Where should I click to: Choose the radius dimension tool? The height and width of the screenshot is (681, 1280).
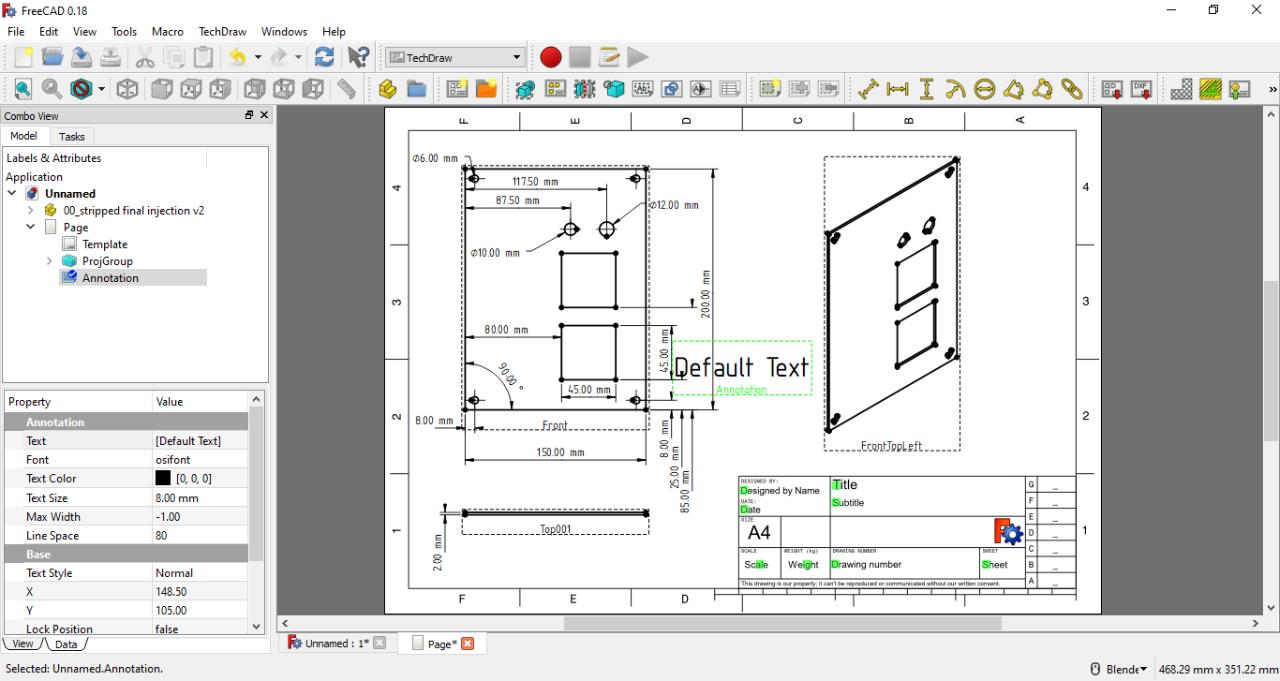pos(956,89)
